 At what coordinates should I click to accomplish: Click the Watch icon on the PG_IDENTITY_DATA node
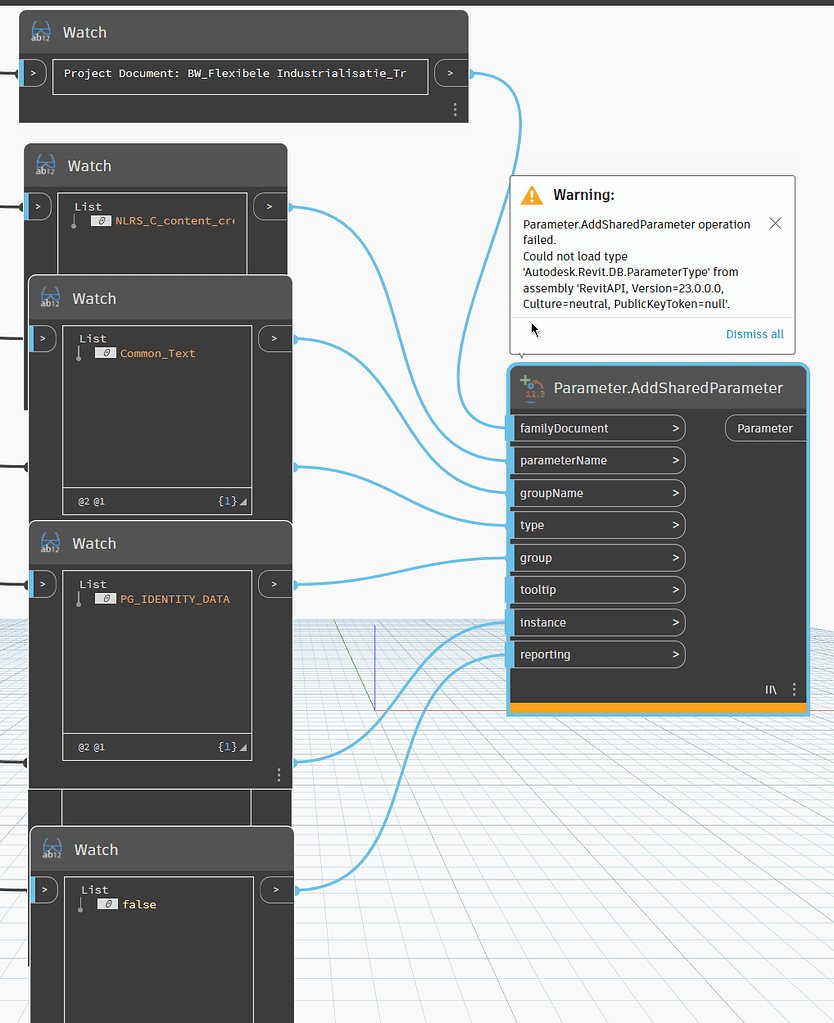(x=51, y=543)
